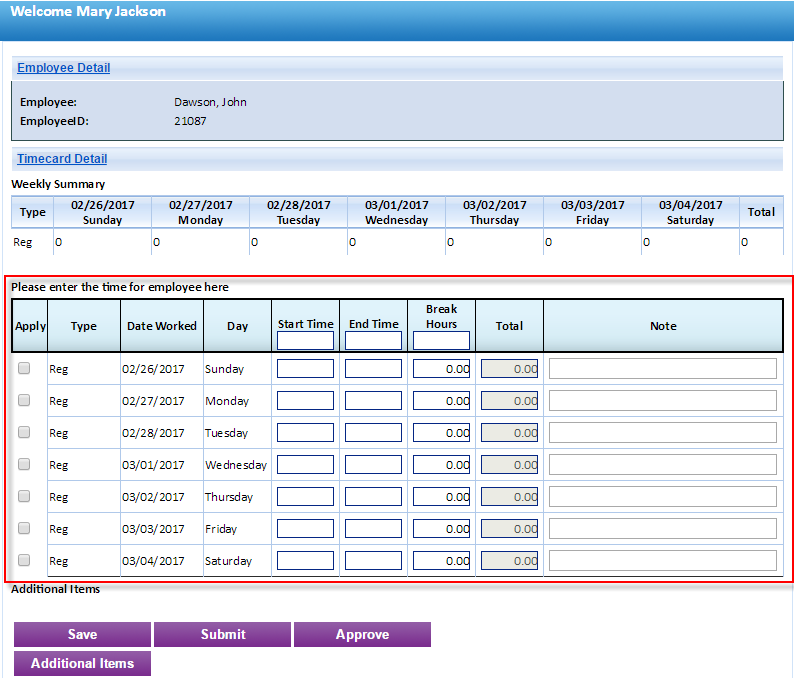This screenshot has height=678, width=794.
Task: Click Monday's Note field
Action: click(663, 401)
